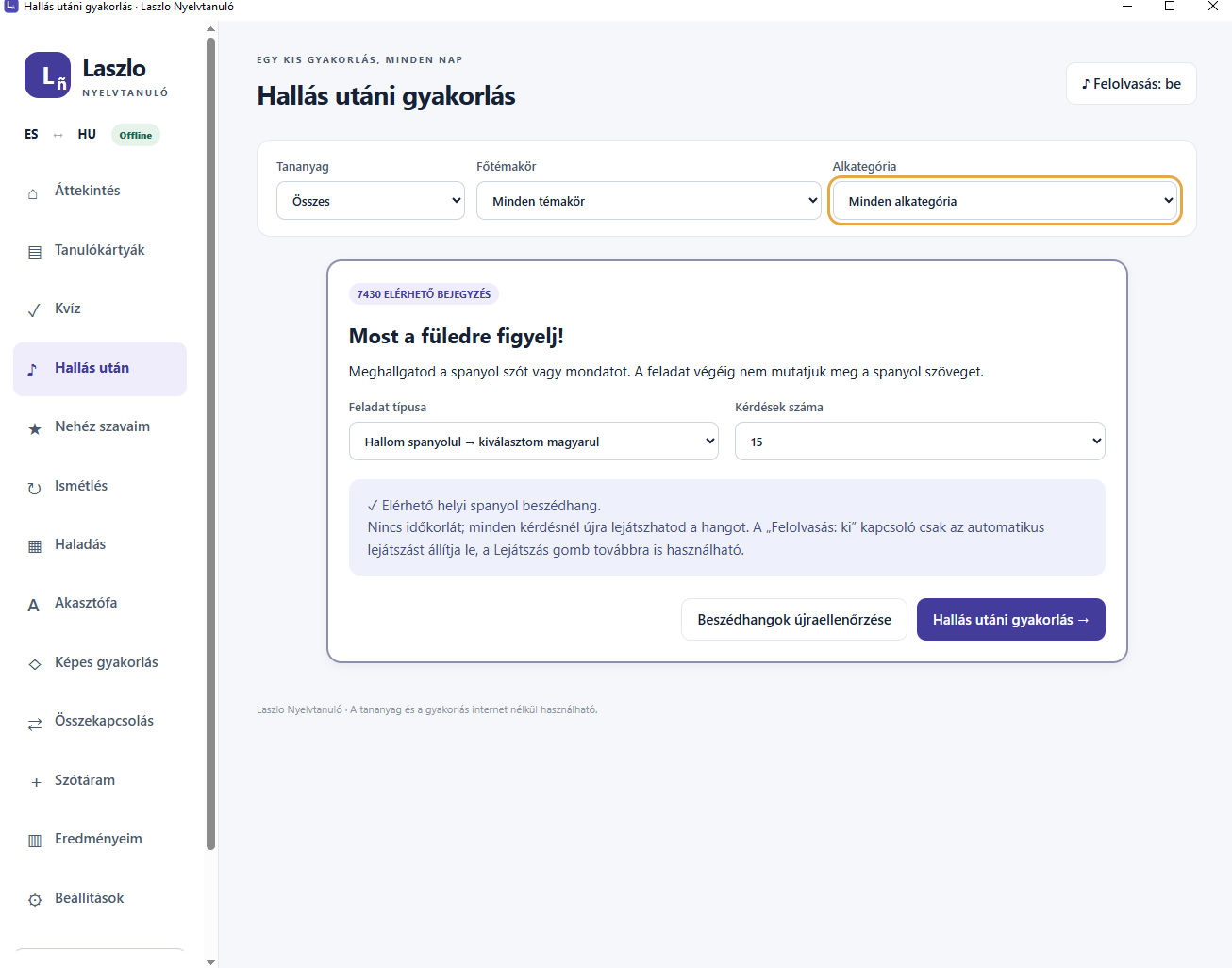
Task: Open the Főtémakör dropdown
Action: (649, 201)
